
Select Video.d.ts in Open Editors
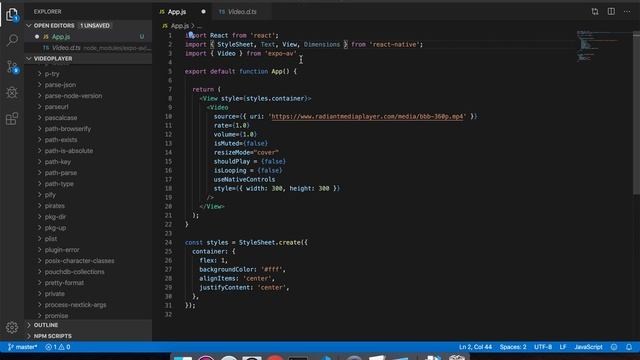[x=88, y=48]
